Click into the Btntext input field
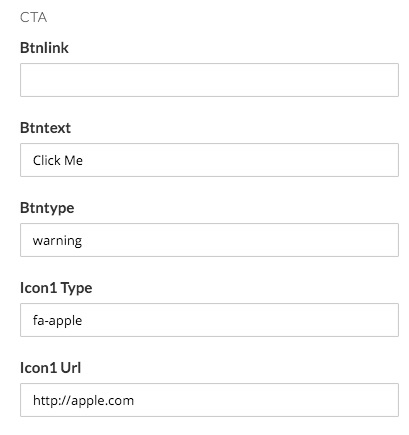The height and width of the screenshot is (435, 409). tap(209, 160)
